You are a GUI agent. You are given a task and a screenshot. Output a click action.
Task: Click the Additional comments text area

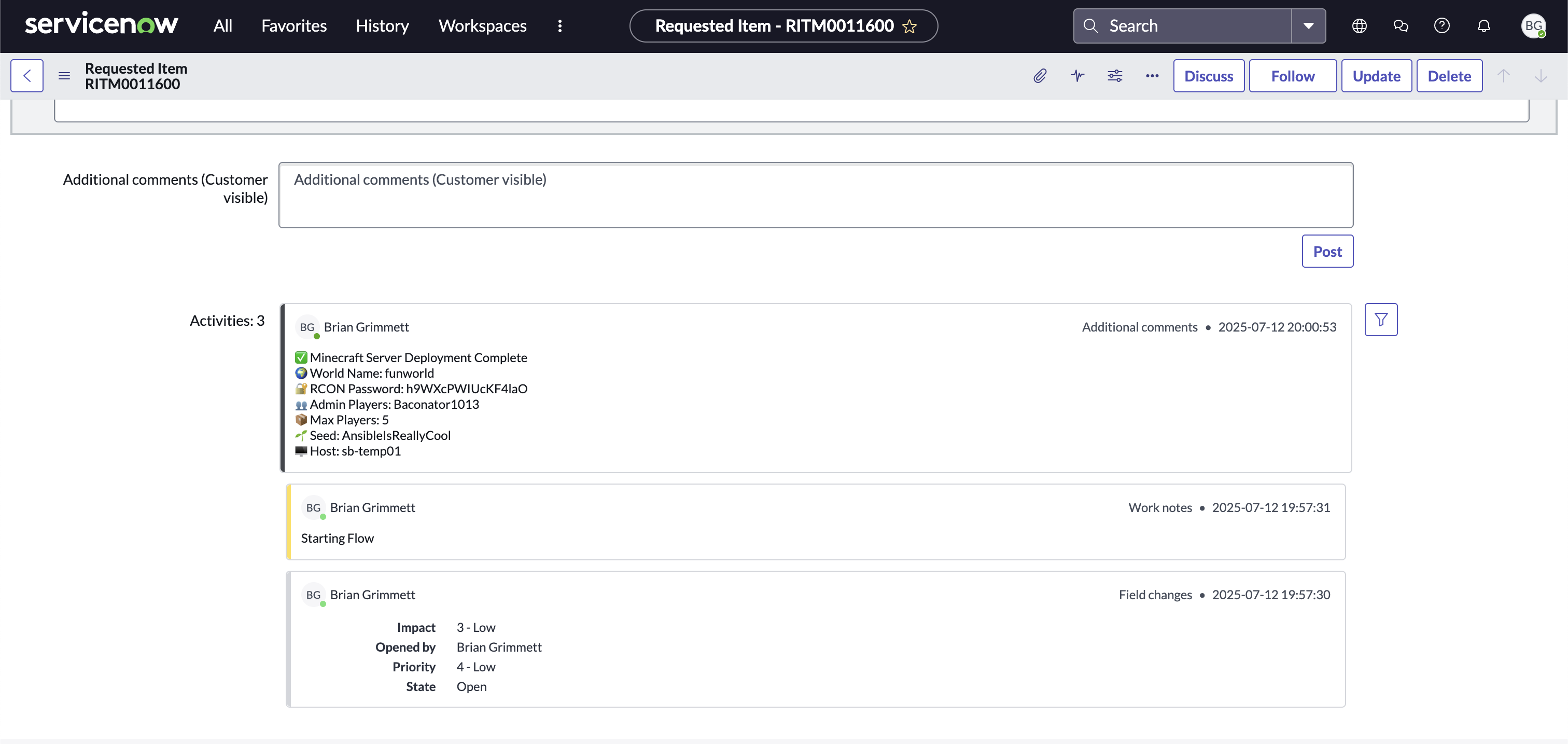click(x=815, y=195)
